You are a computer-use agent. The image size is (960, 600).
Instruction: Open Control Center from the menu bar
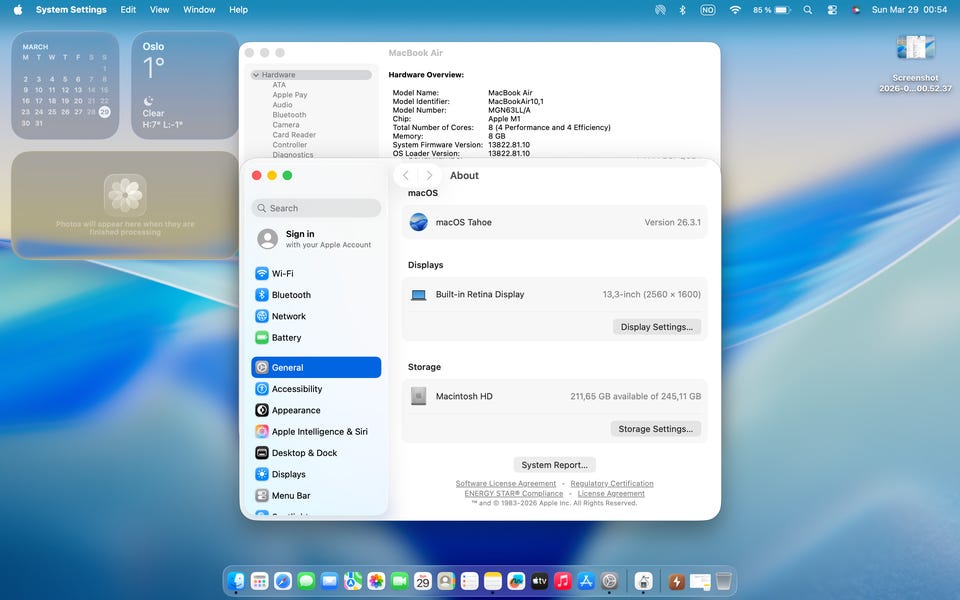click(832, 10)
